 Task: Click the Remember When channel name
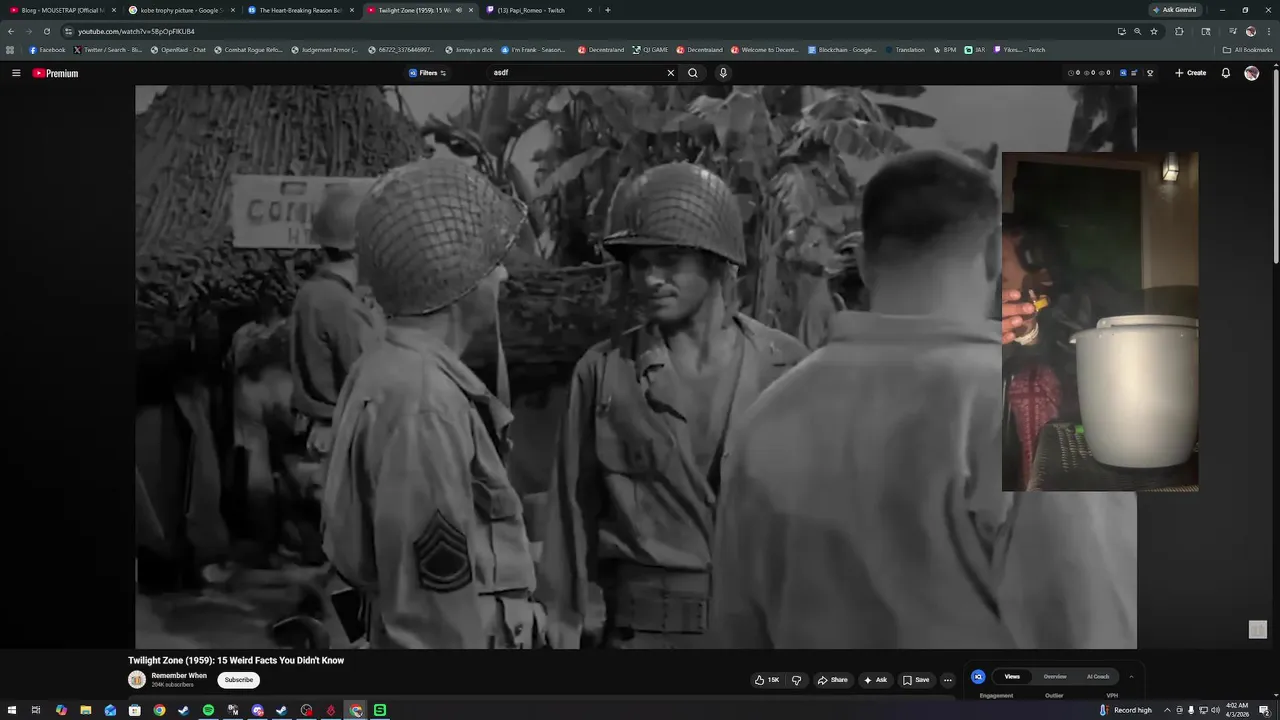179,676
